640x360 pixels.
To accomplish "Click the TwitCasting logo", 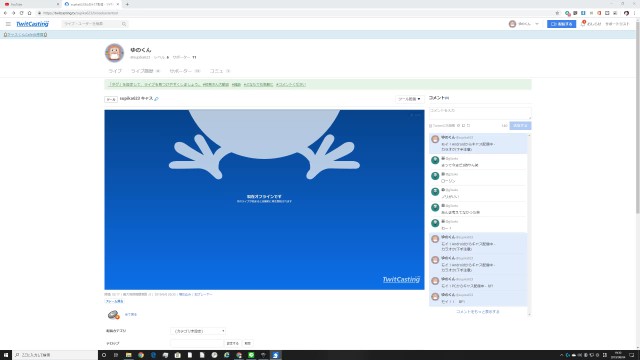I will point(33,24).
